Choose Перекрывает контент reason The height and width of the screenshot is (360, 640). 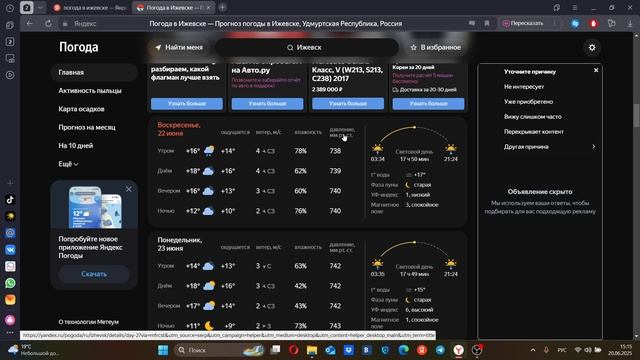coord(533,132)
